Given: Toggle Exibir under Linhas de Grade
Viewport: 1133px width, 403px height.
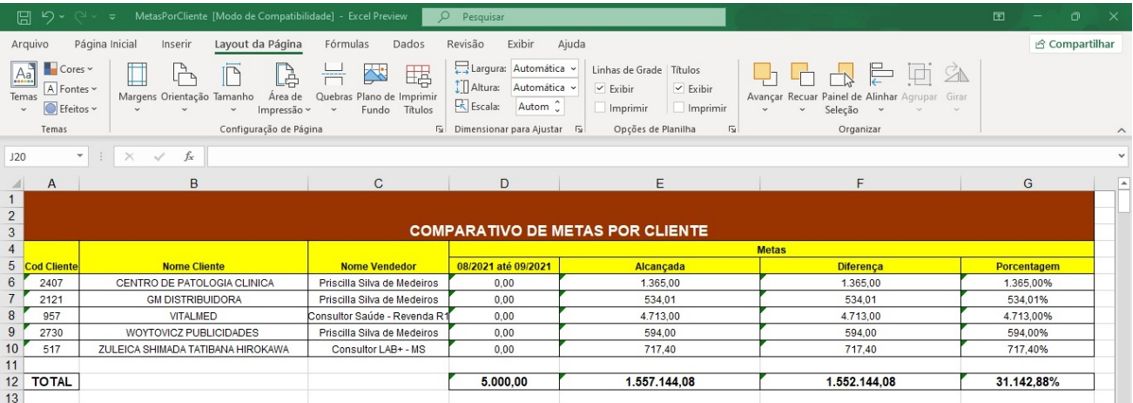Looking at the screenshot, I should 600,89.
